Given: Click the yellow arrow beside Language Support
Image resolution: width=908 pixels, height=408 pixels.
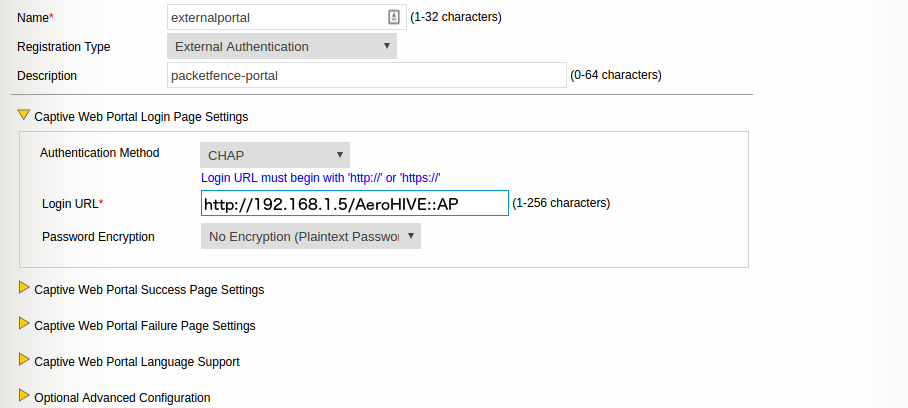Looking at the screenshot, I should click(24, 360).
